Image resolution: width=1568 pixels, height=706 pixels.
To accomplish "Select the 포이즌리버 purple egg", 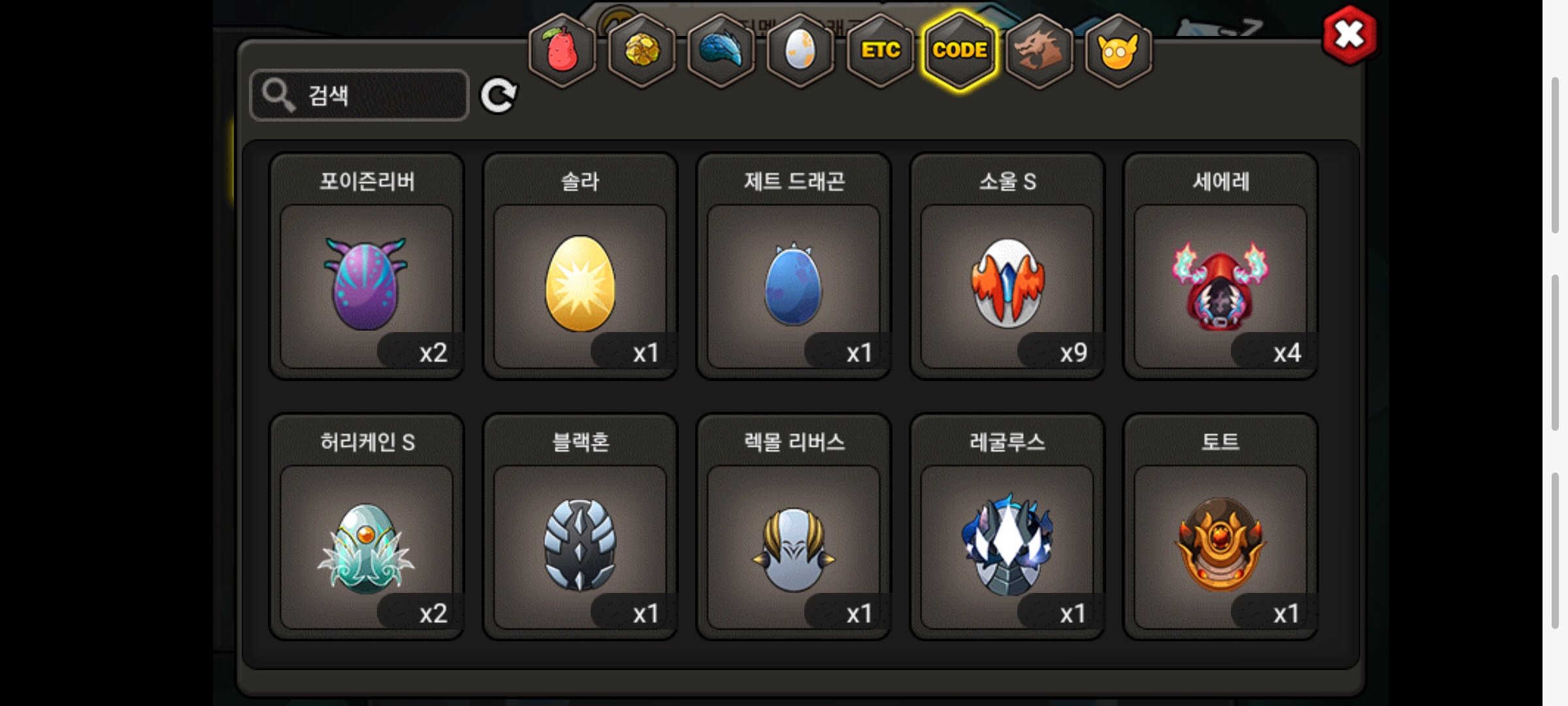I will coord(367,266).
